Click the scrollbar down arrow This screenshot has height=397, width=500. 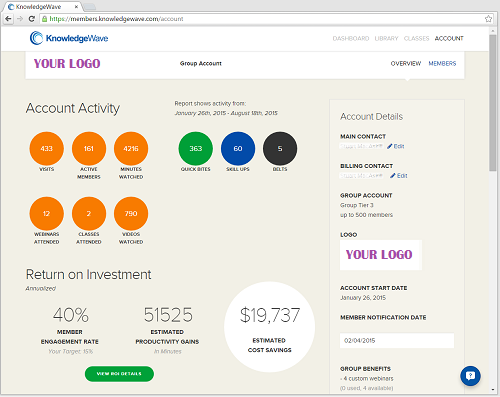[493, 389]
